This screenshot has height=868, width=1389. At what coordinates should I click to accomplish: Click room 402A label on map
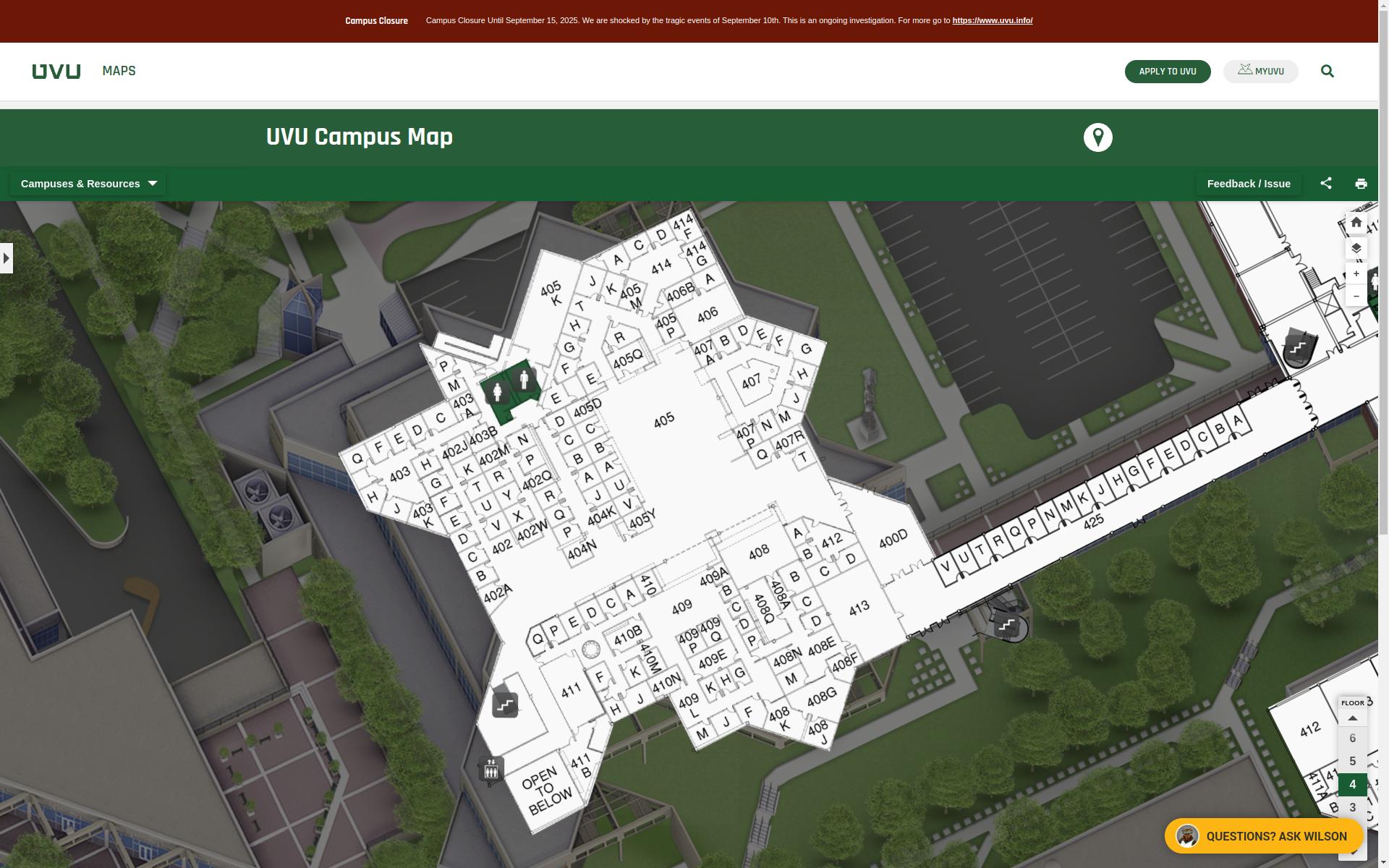pyautogui.click(x=498, y=593)
